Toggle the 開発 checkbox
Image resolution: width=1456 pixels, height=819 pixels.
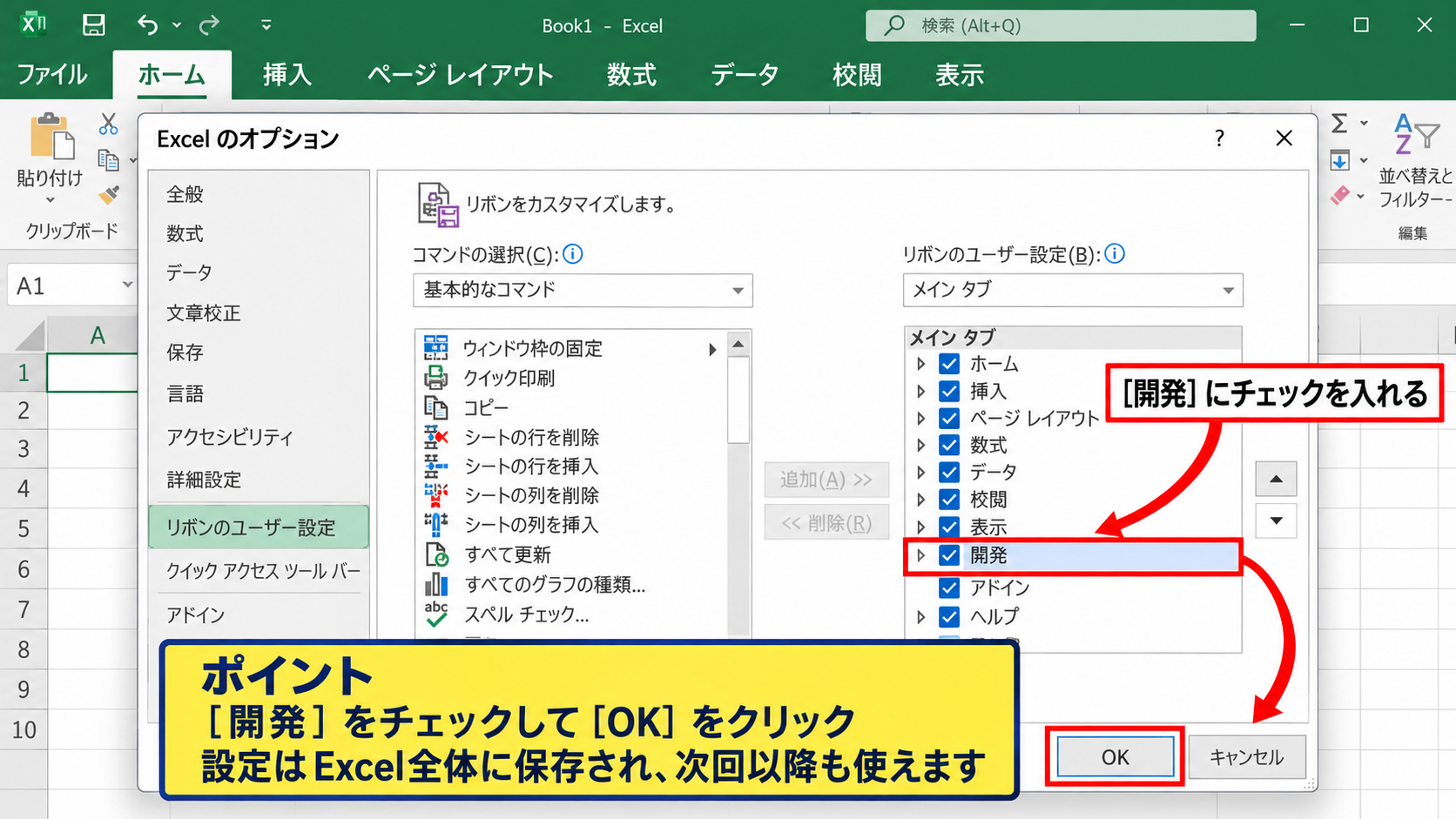pyautogui.click(x=949, y=555)
